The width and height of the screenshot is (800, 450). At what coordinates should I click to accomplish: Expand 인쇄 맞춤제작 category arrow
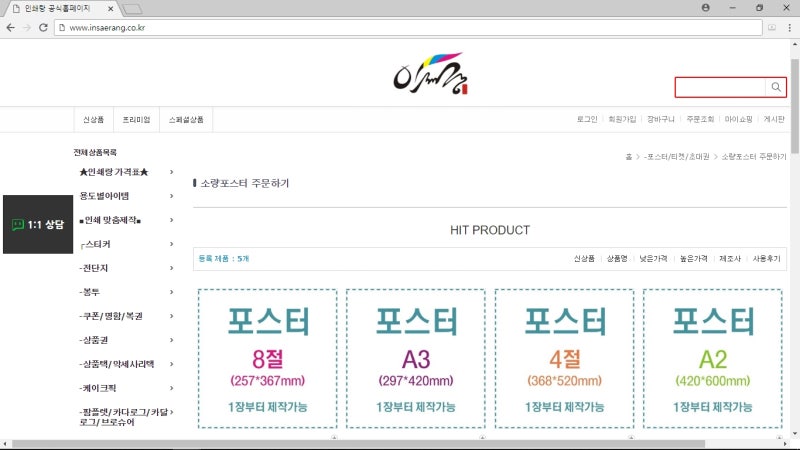pos(171,220)
